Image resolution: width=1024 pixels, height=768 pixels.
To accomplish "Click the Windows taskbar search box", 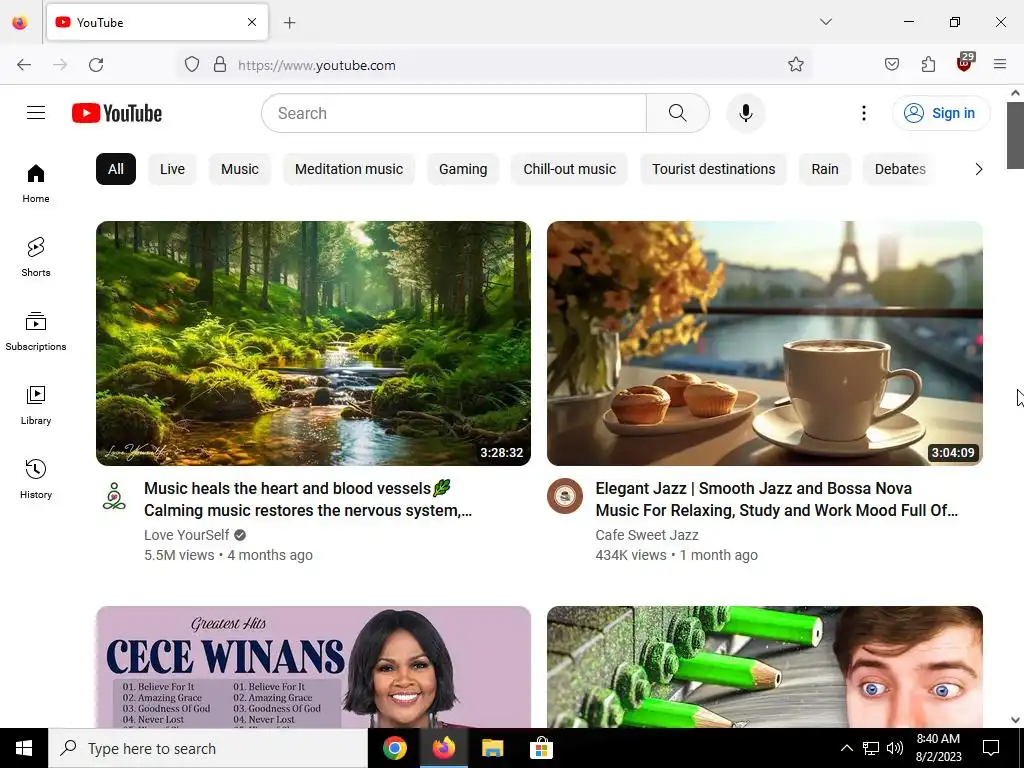I will pos(208,748).
